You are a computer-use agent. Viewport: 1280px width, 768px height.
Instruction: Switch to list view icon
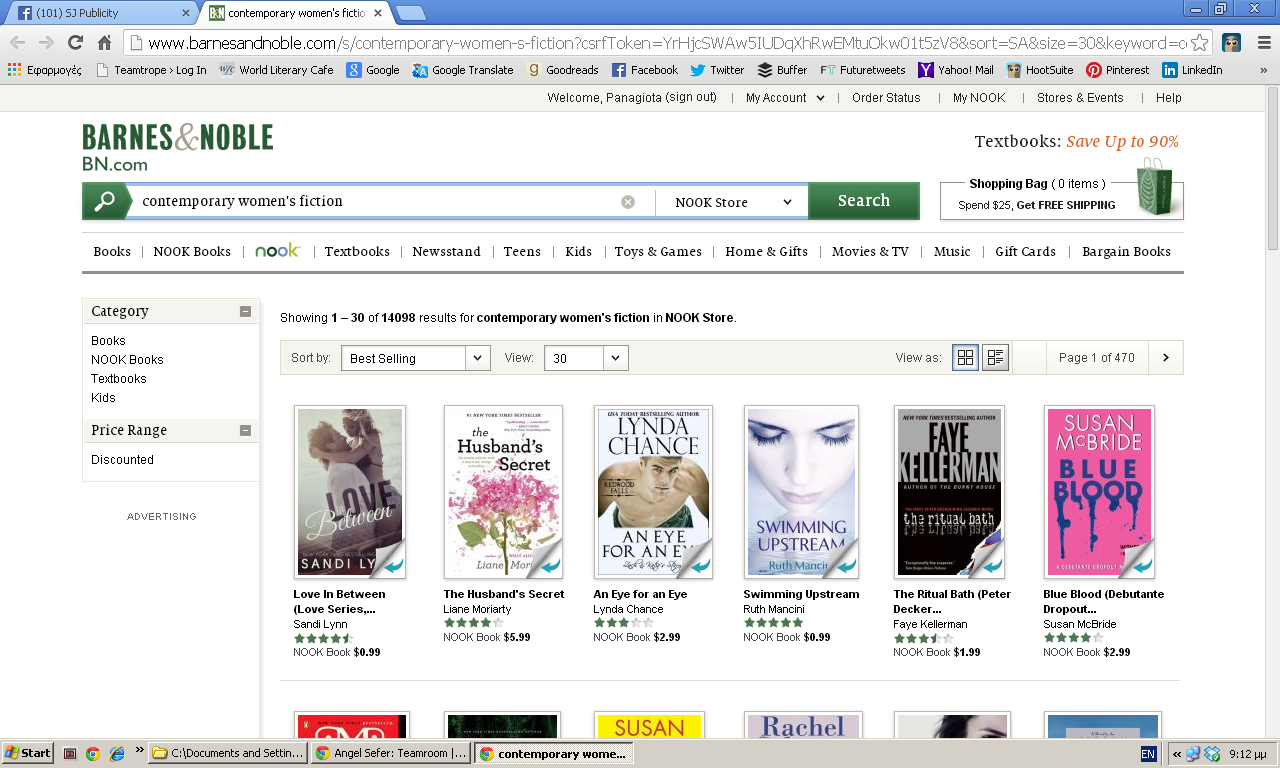click(995, 358)
